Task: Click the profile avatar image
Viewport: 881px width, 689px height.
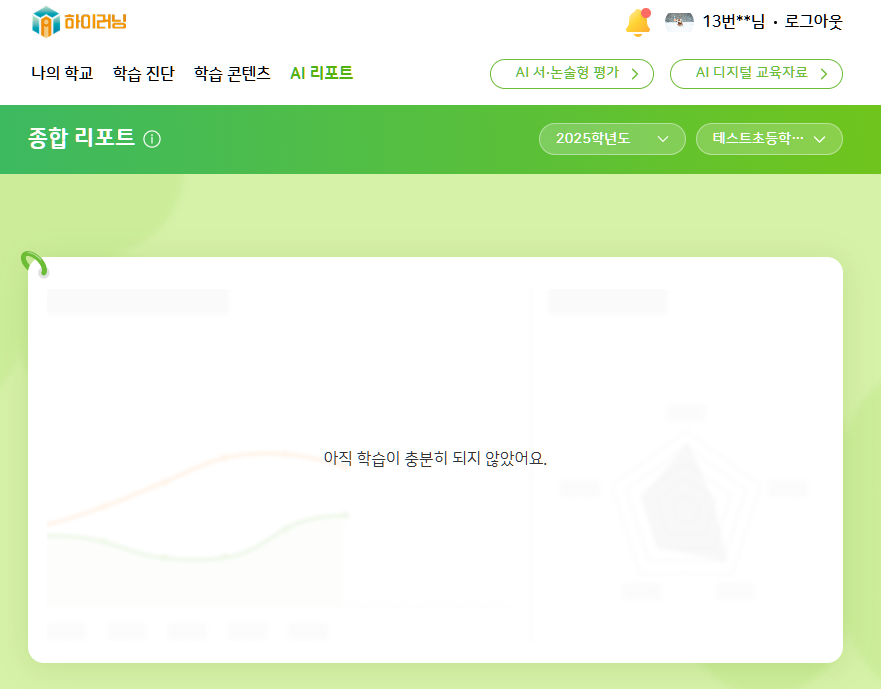Action: pos(679,22)
